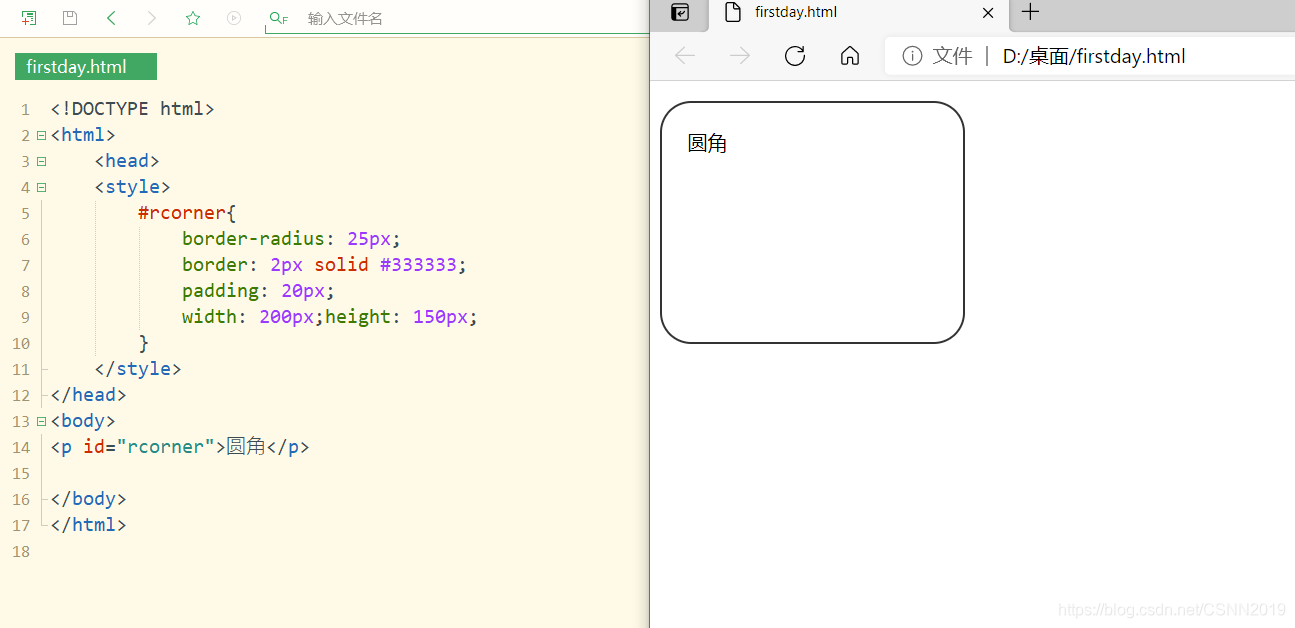Click the closing </html> tag on line 17
This screenshot has height=628, width=1295.
88,525
